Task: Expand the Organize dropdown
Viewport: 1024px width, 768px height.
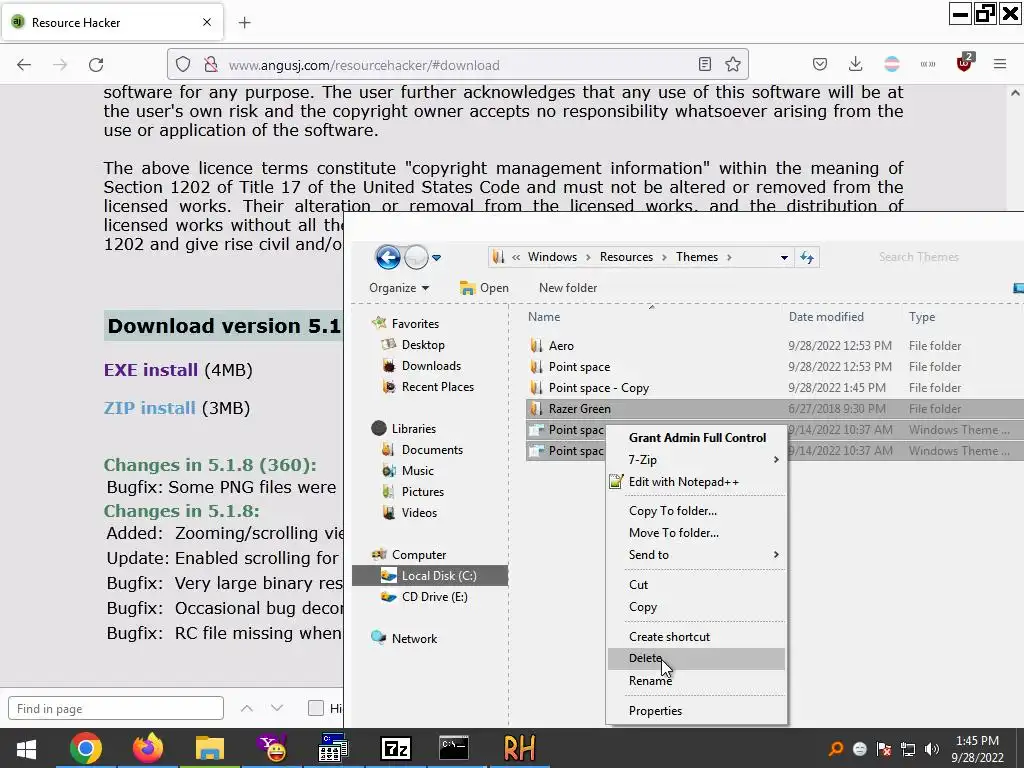Action: coord(399,288)
